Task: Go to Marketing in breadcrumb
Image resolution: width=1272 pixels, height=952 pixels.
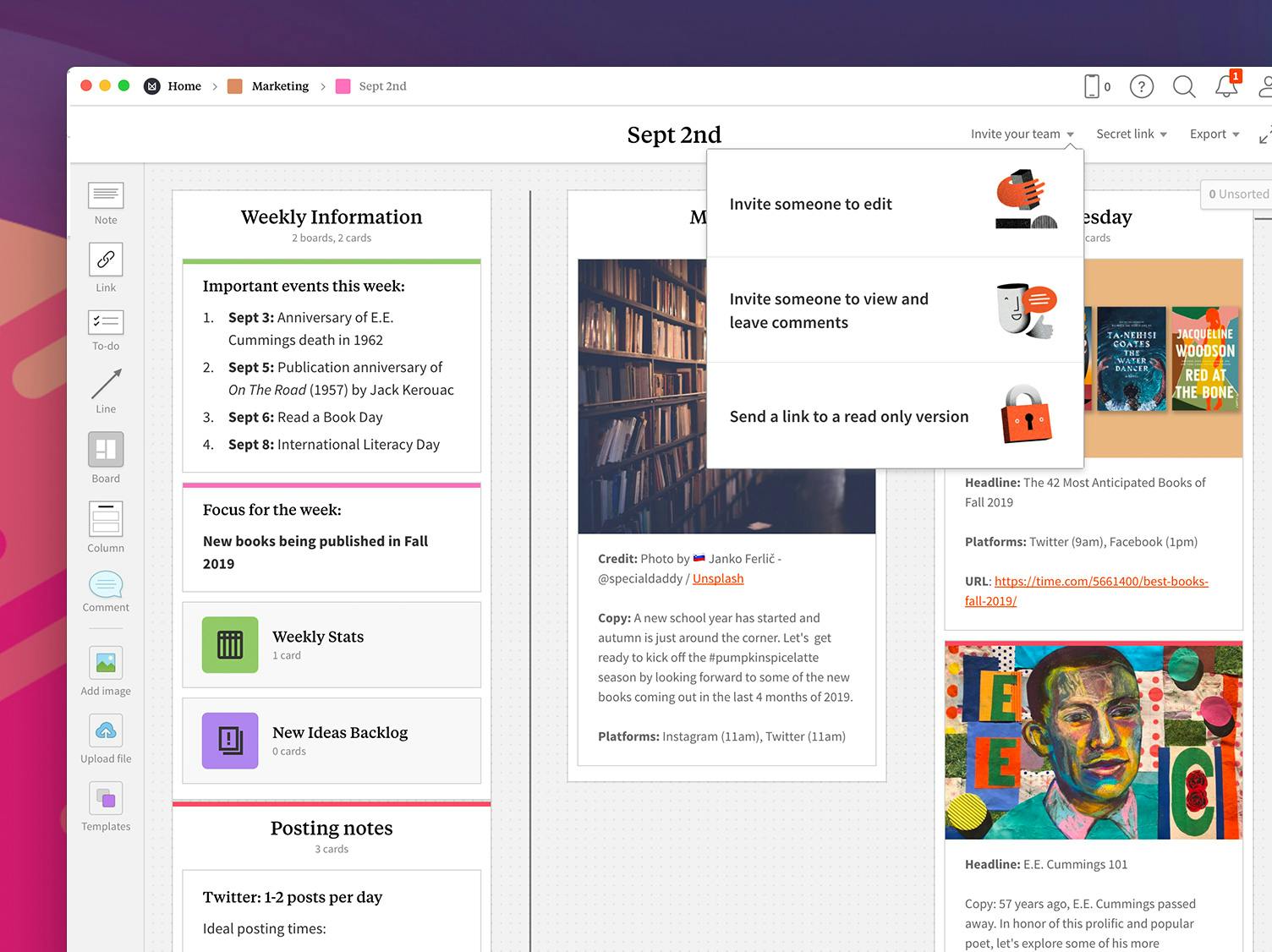Action: (280, 86)
